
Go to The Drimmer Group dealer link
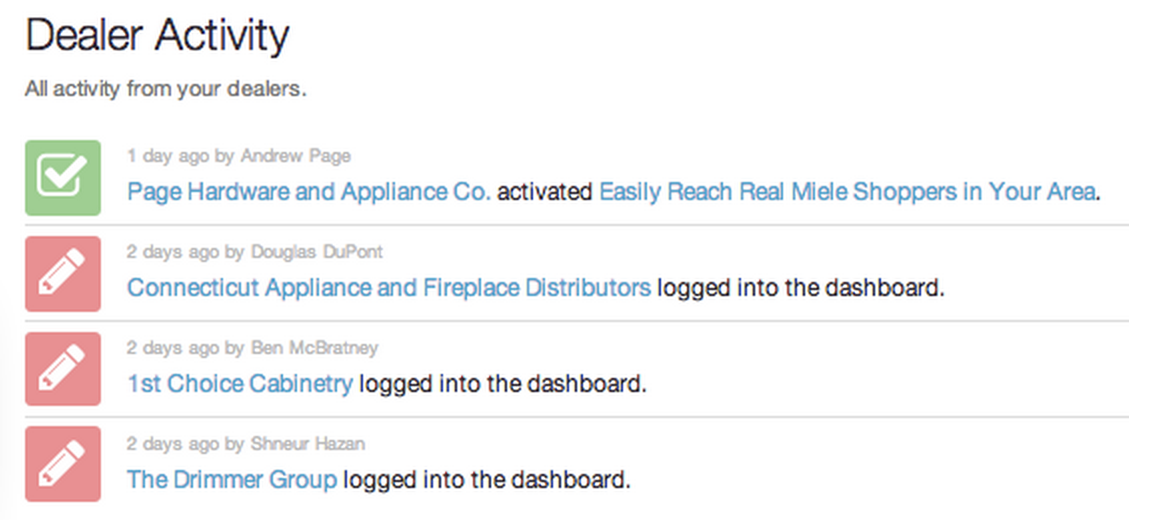click(232, 479)
